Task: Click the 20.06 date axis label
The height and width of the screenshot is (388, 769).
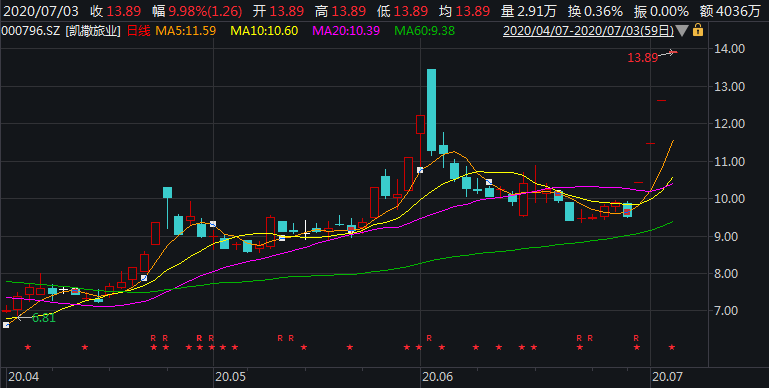Action: coord(438,377)
